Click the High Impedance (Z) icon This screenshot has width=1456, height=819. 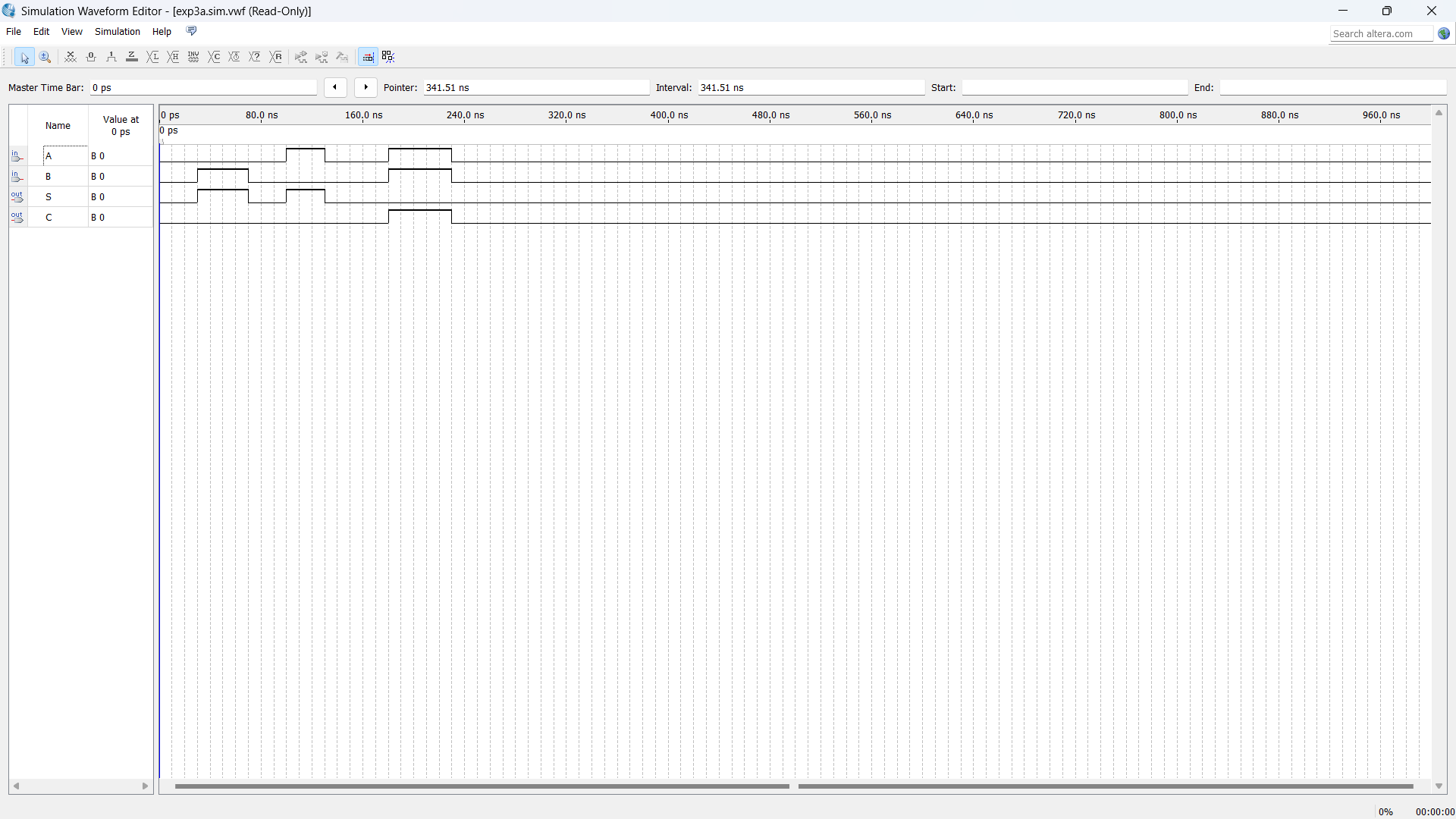click(132, 57)
